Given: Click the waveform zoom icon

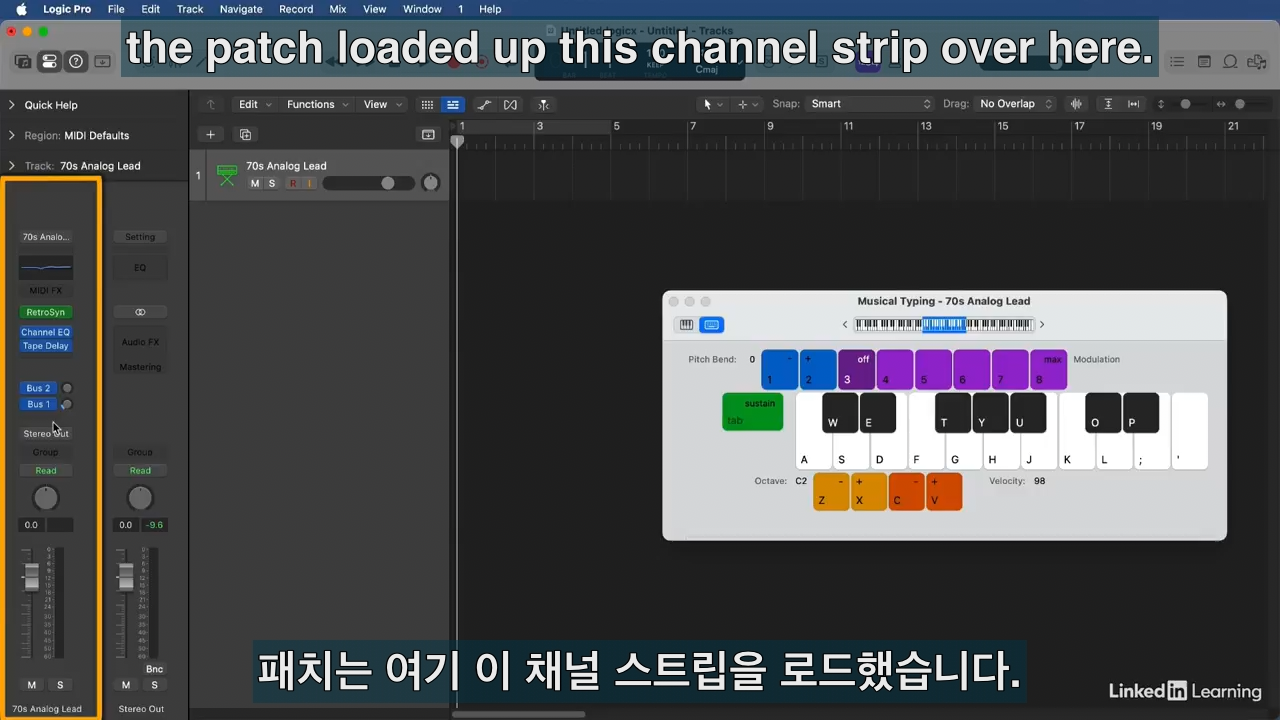Looking at the screenshot, I should [1077, 104].
